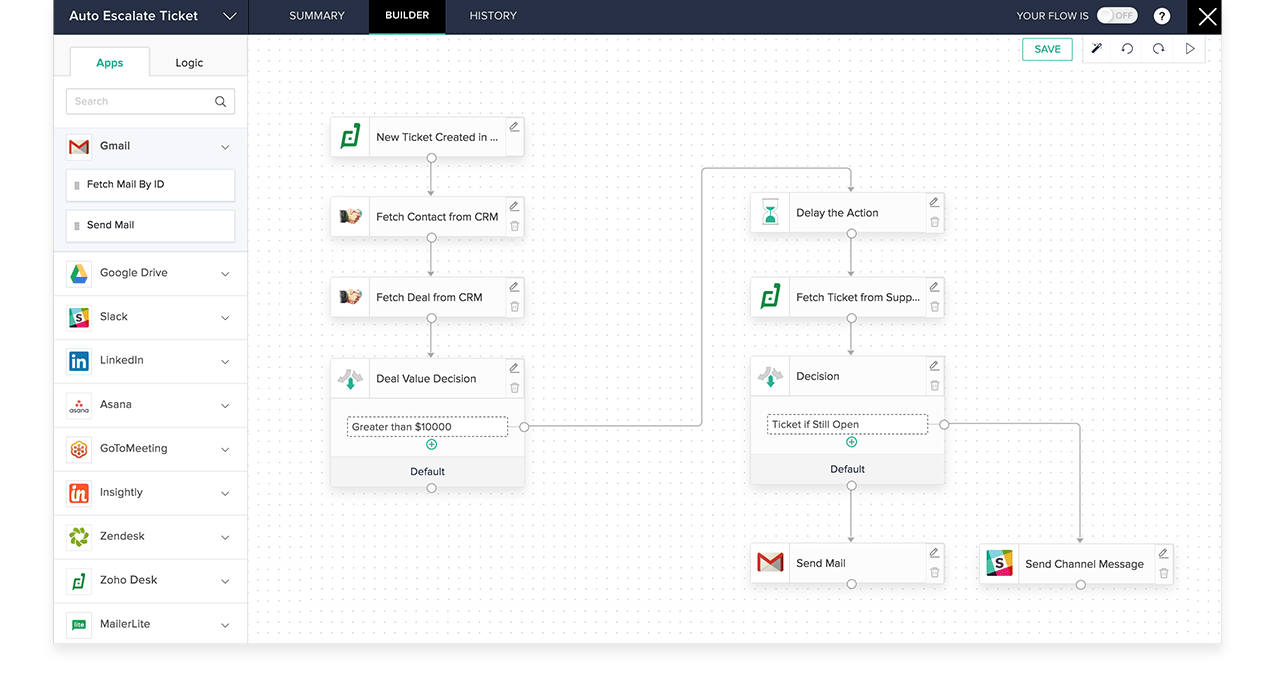1280x681 pixels.
Task: Switch to the Logic tab
Action: pyautogui.click(x=189, y=63)
